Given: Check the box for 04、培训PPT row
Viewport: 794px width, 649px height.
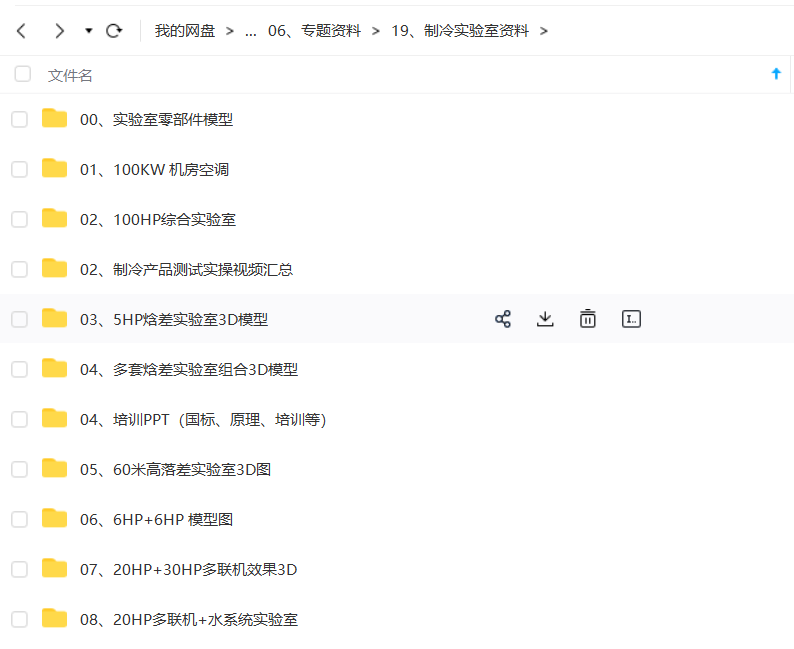Looking at the screenshot, I should coord(19,419).
